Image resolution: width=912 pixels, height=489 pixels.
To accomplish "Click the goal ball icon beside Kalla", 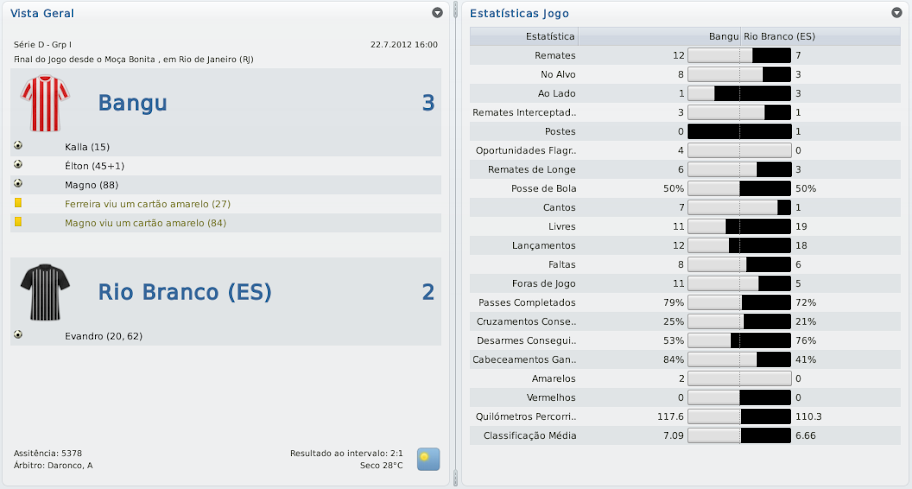I will coord(18,146).
